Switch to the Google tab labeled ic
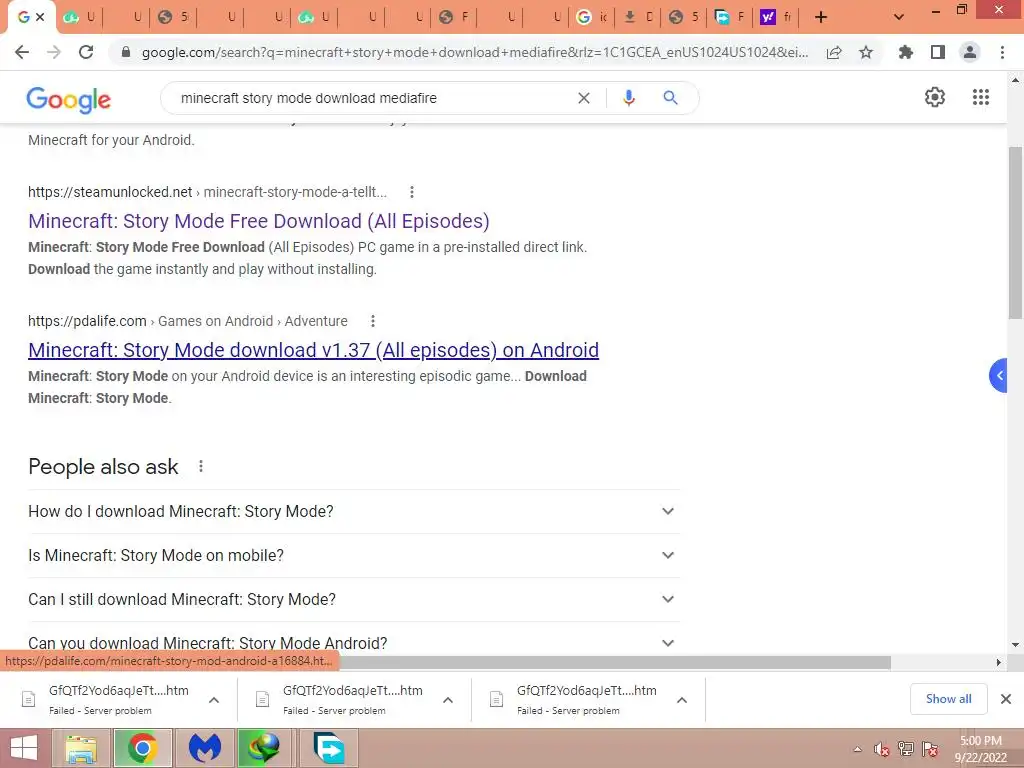This screenshot has width=1024, height=768. pos(592,17)
